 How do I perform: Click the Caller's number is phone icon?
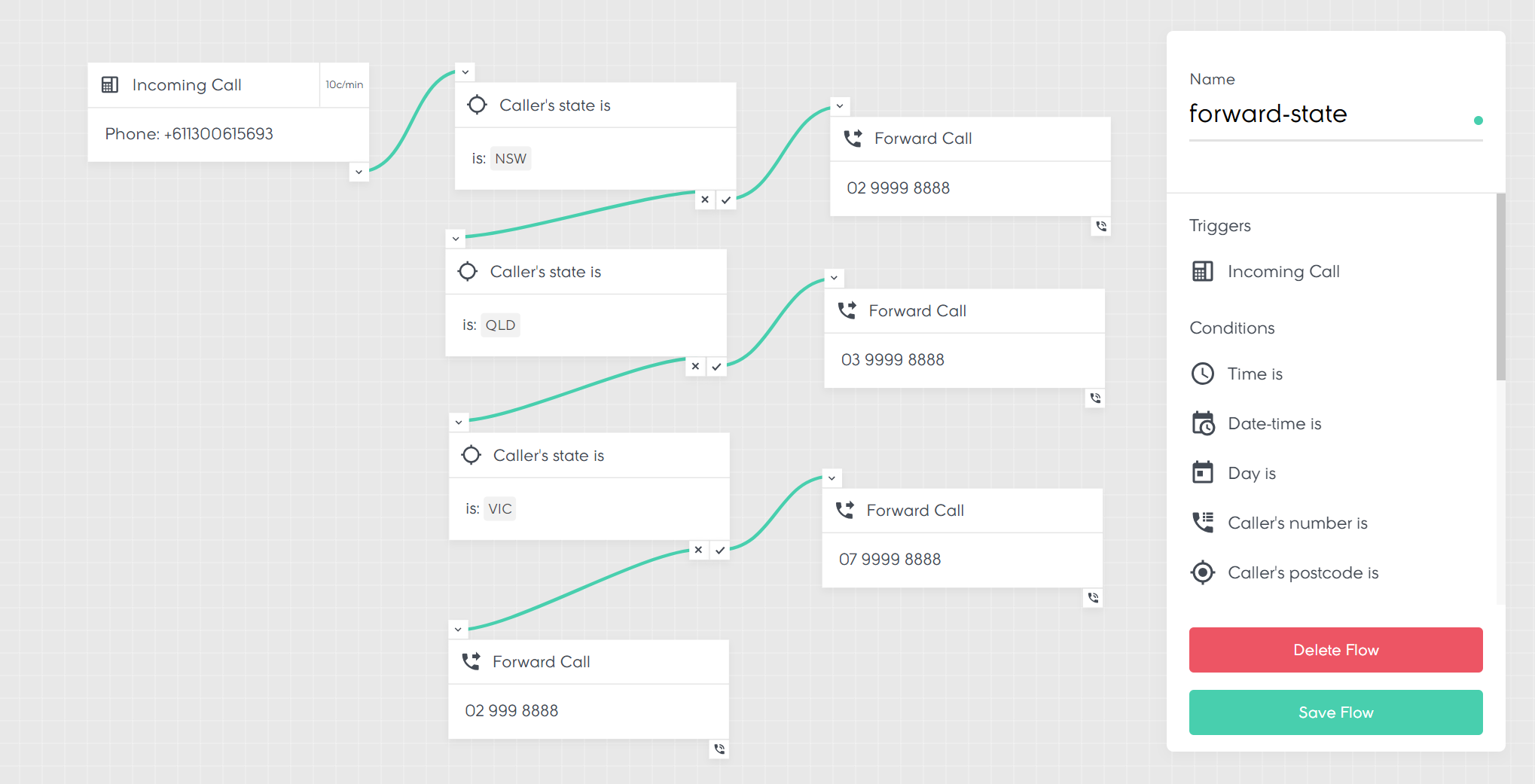[x=1203, y=523]
